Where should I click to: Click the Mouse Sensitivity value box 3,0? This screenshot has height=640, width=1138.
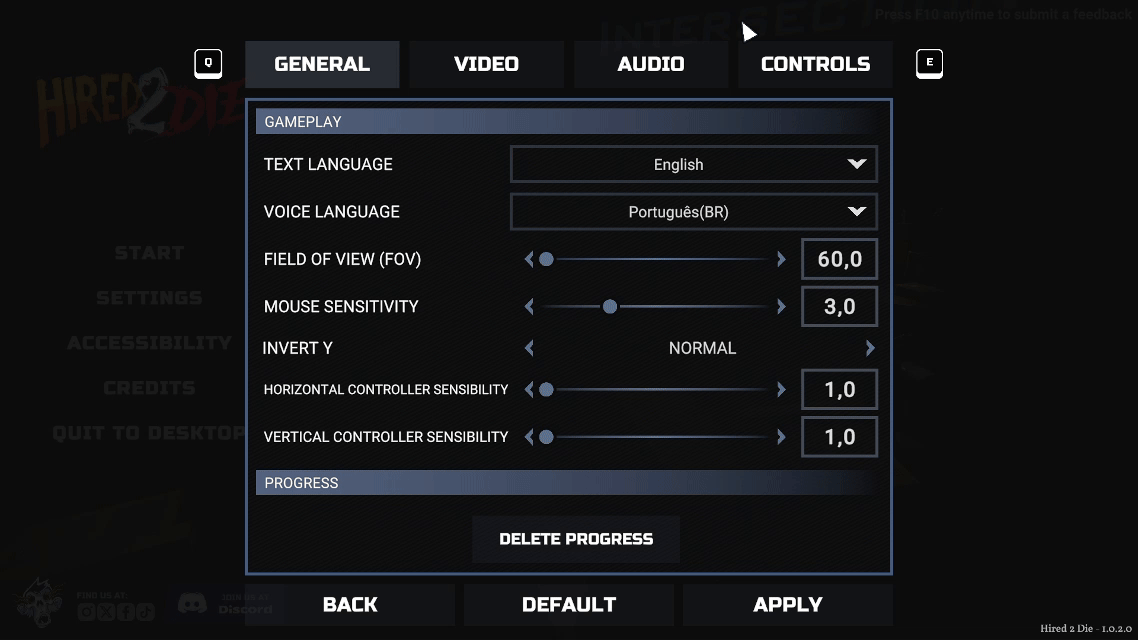click(840, 307)
